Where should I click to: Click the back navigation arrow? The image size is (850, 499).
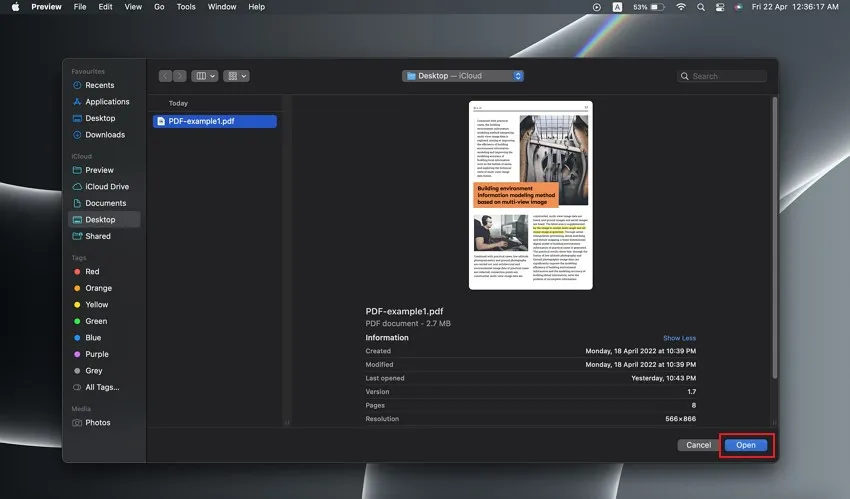166,76
